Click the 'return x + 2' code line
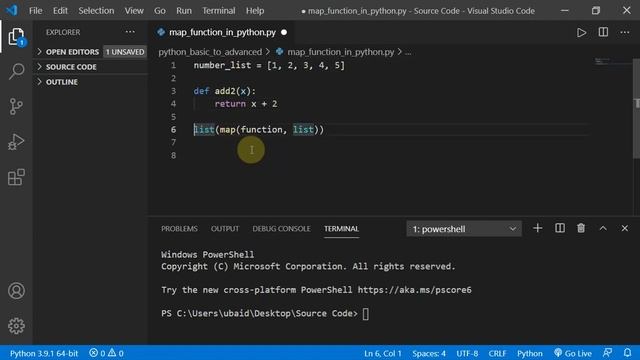 pyautogui.click(x=246, y=104)
